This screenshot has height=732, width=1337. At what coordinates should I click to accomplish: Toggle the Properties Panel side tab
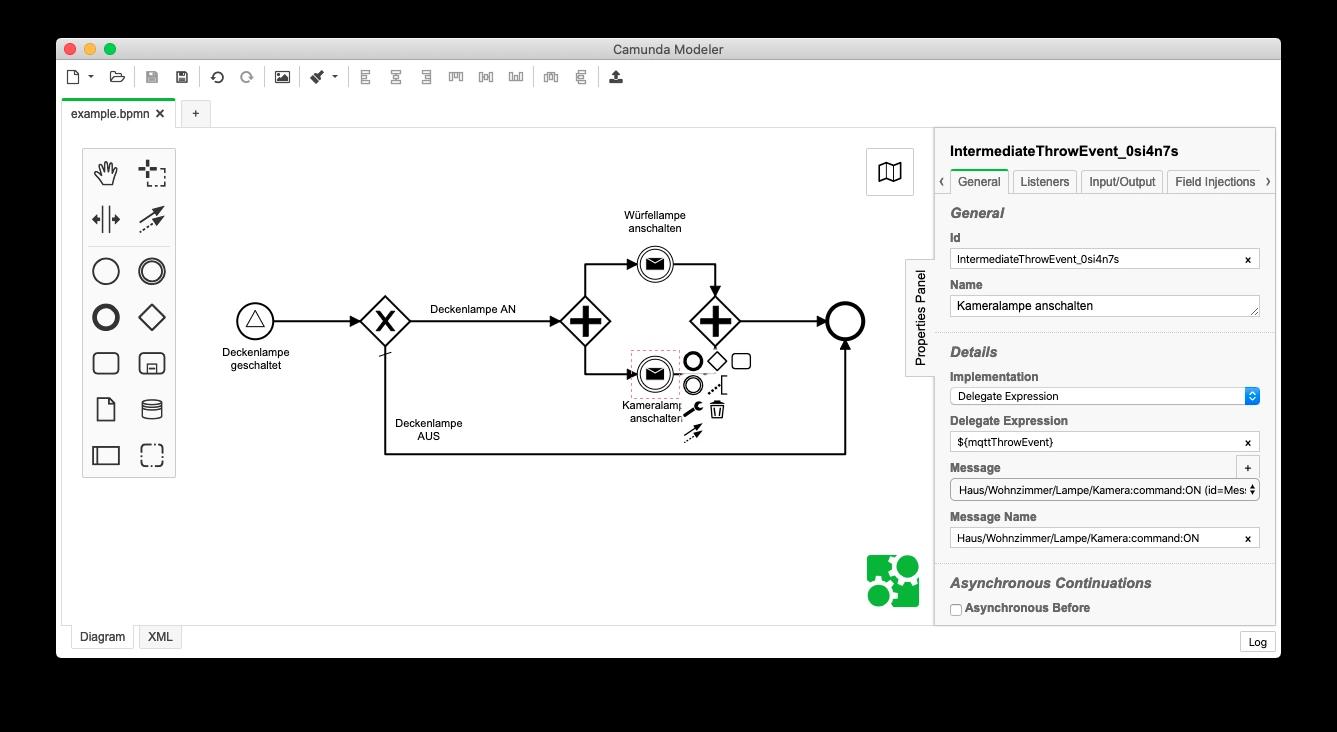click(x=920, y=317)
